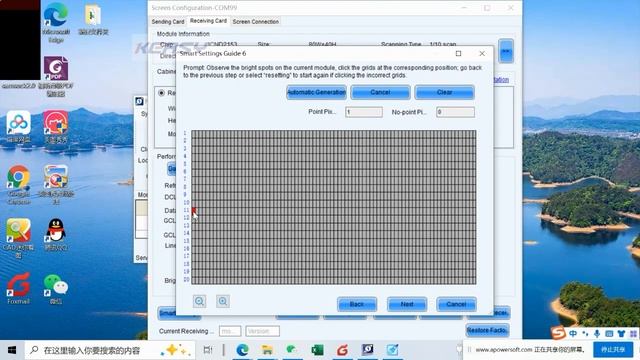Viewport: 640px width, 360px height.
Task: Click the Sogou input method S icon
Action: (558, 333)
